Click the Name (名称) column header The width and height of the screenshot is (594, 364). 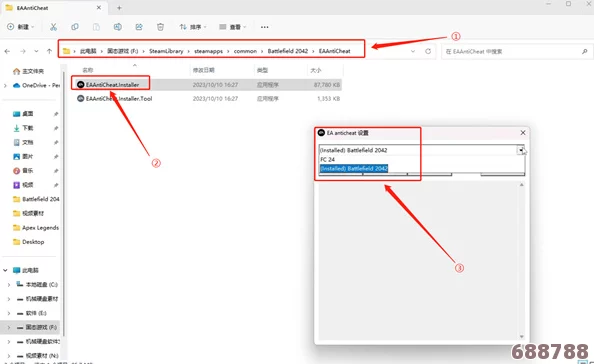coord(88,70)
